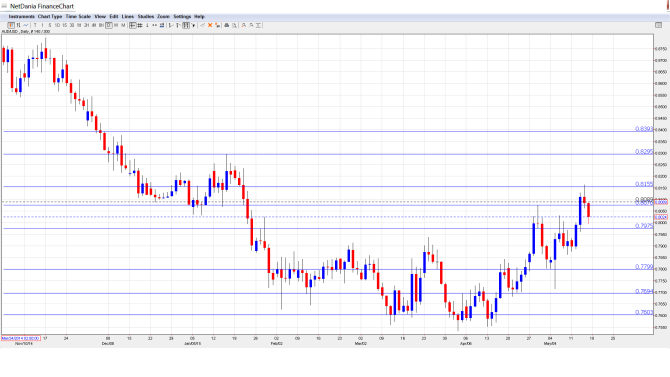This screenshot has height=377, width=670.
Task: Toggle the crosshair cursor tool
Action: 132,26
